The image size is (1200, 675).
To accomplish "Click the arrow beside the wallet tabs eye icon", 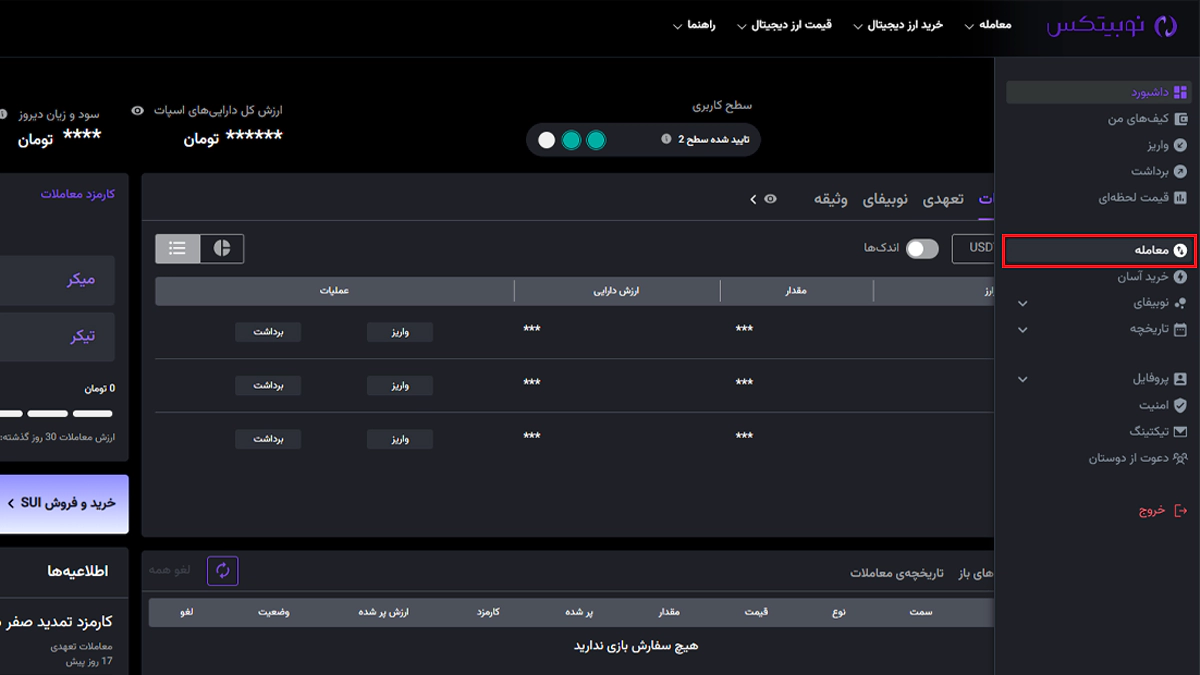I will point(753,200).
